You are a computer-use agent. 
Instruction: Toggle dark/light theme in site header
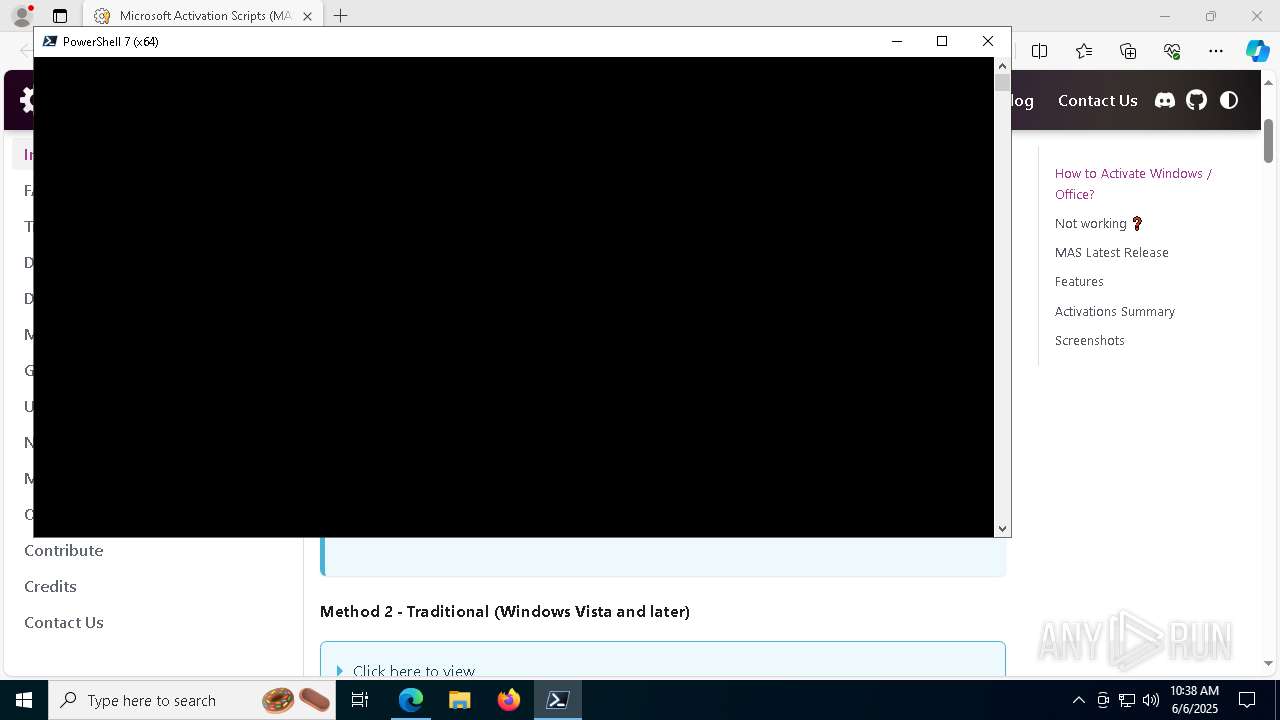pos(1229,100)
